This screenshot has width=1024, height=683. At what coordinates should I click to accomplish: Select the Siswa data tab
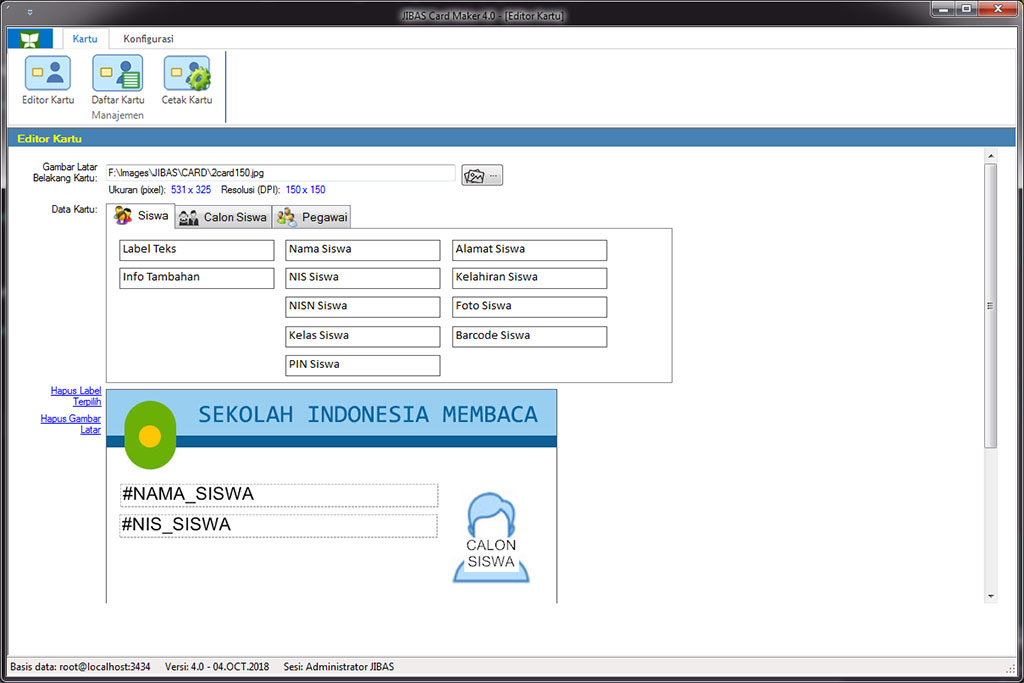141,216
